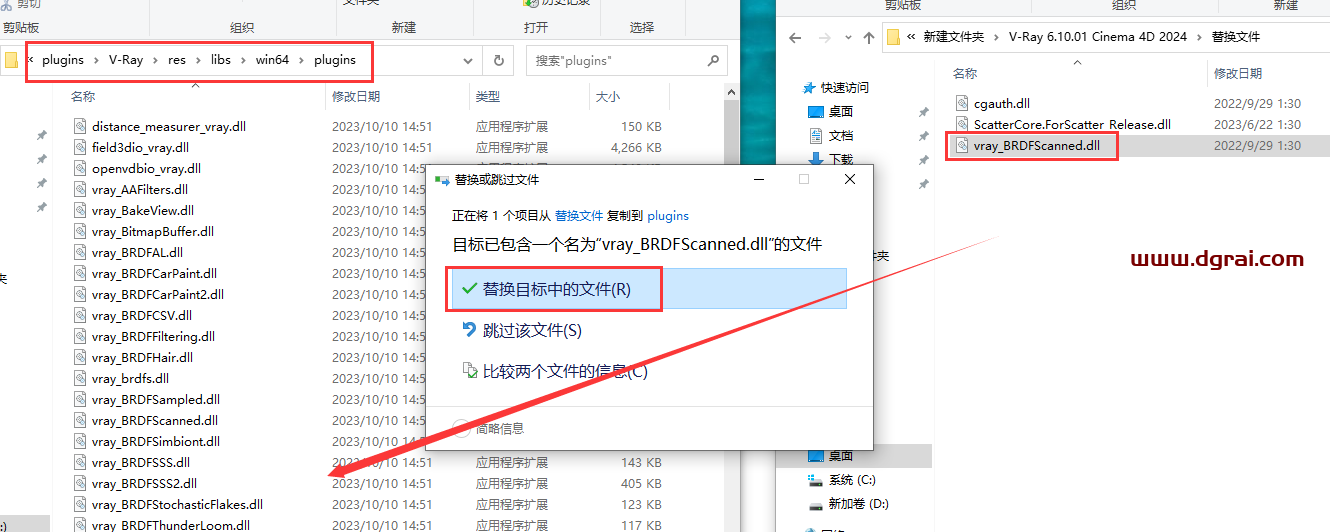Screen dimensions: 1330x532
Task: Click the vray_BRDFCarPaint2.dll file icon
Action: [80, 295]
